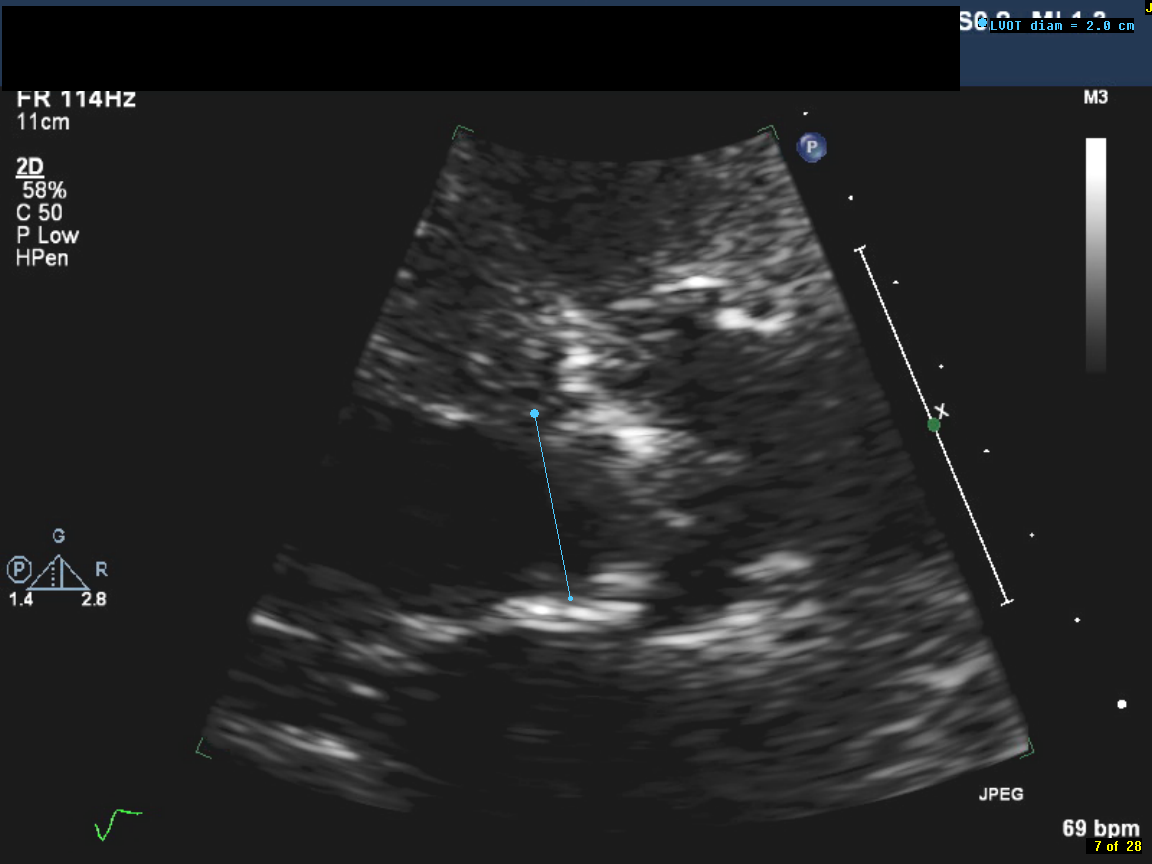
Task: Click the 7 of 28 frame counter
Action: tap(1117, 847)
